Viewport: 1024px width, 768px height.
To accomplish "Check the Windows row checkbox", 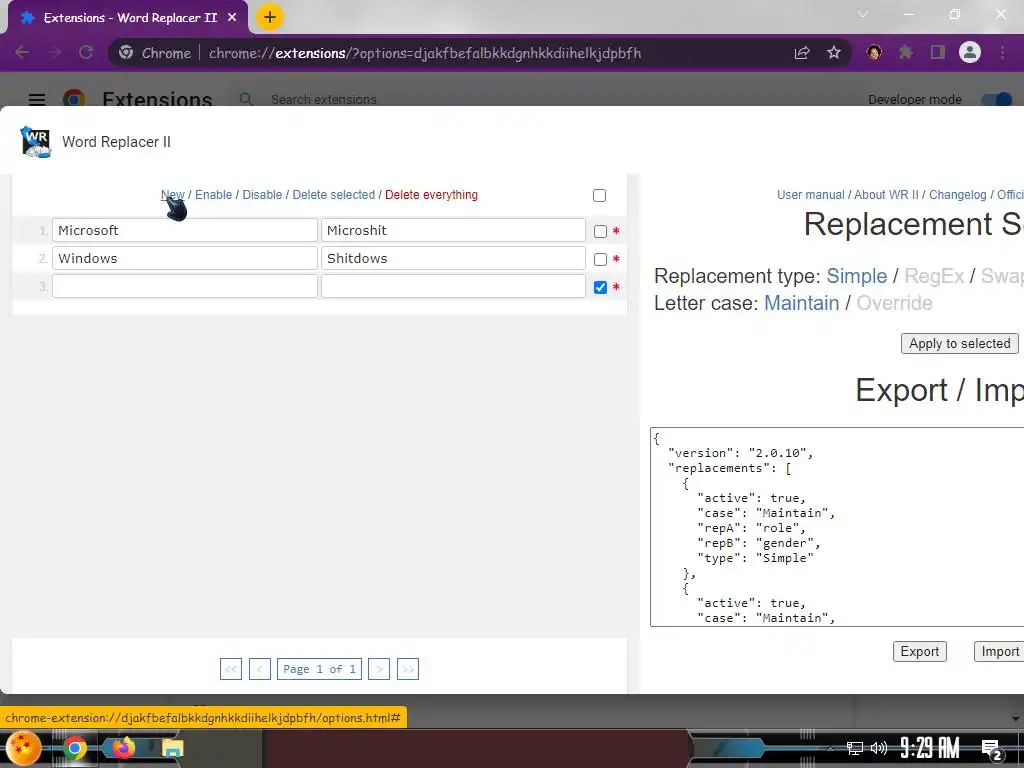I will point(600,259).
